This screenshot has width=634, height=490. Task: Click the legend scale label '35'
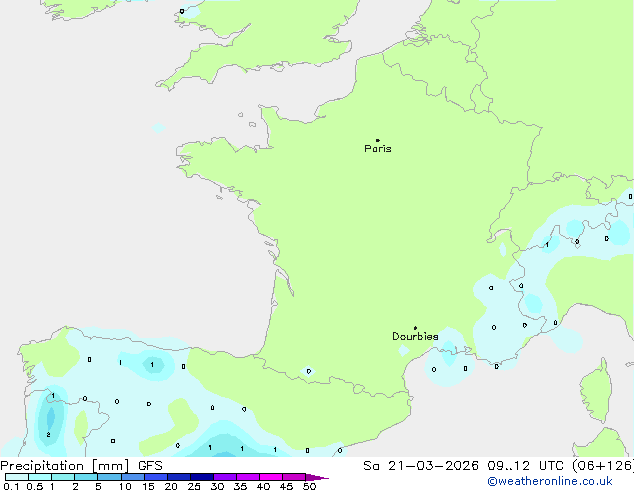pos(240,486)
